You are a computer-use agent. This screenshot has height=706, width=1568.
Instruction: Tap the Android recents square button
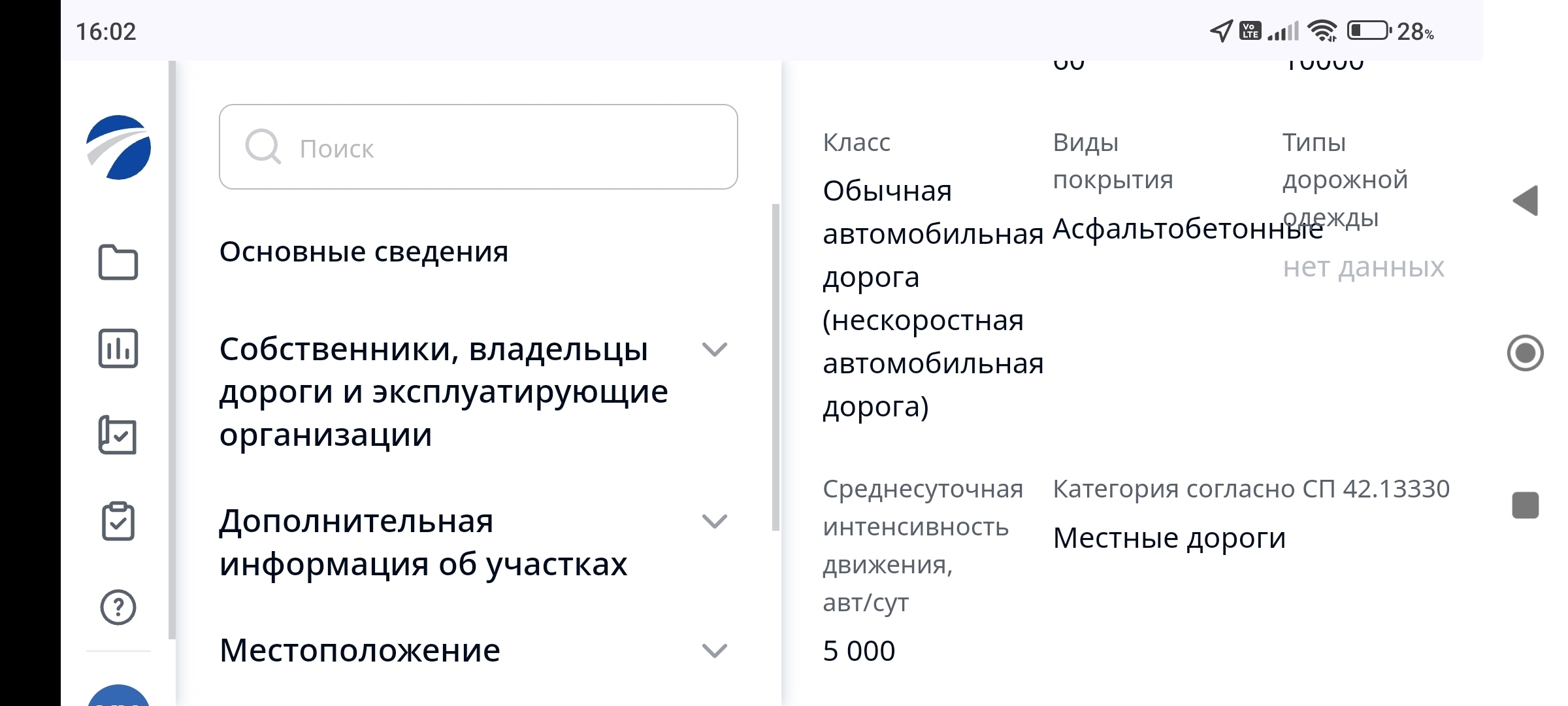(1526, 505)
